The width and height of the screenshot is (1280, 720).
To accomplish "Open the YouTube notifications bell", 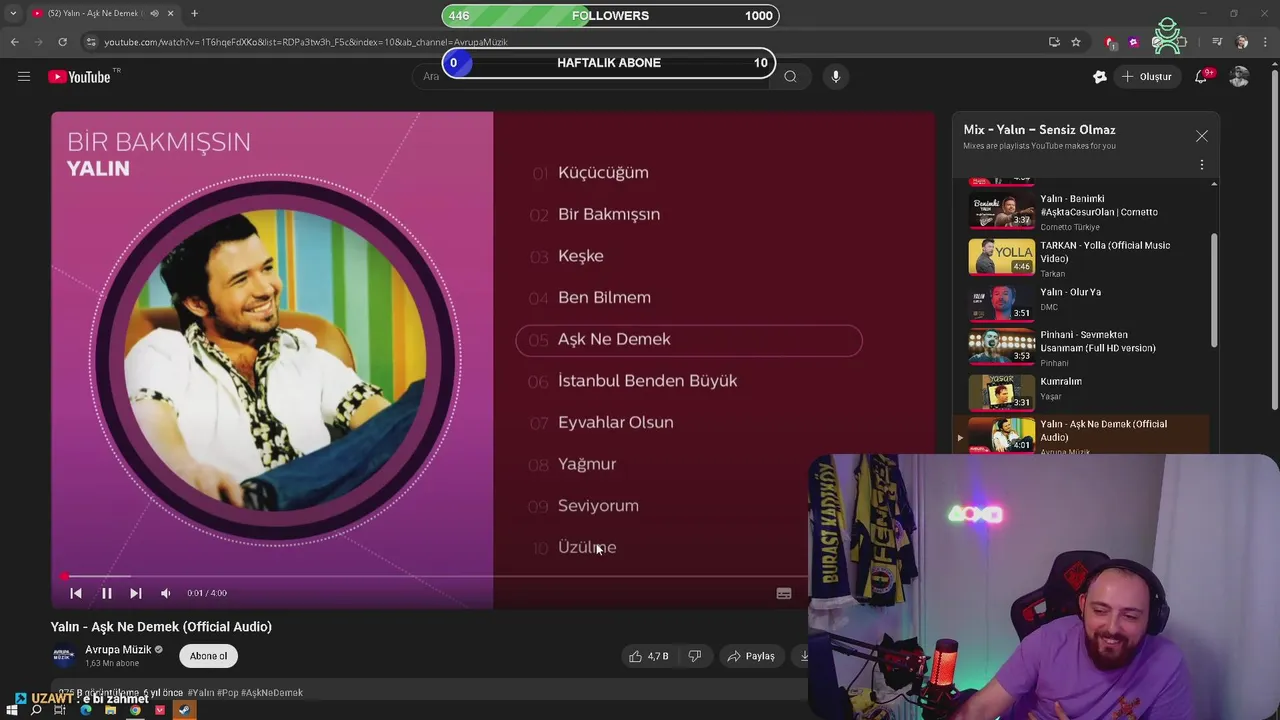I will click(x=1201, y=77).
